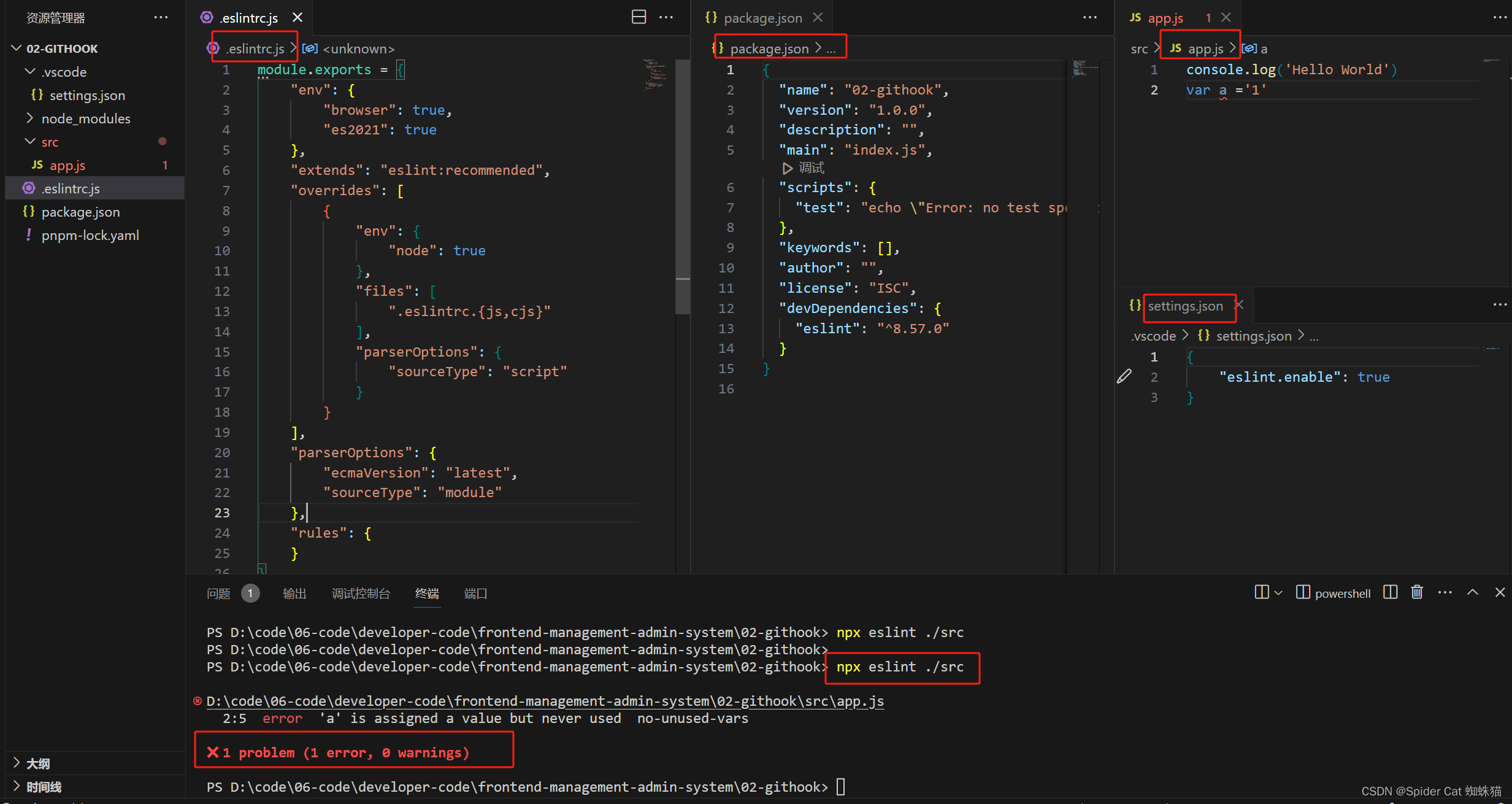Collapse the 02-GITHOOK root folder
Viewport: 1512px width, 804px height.
point(17,48)
